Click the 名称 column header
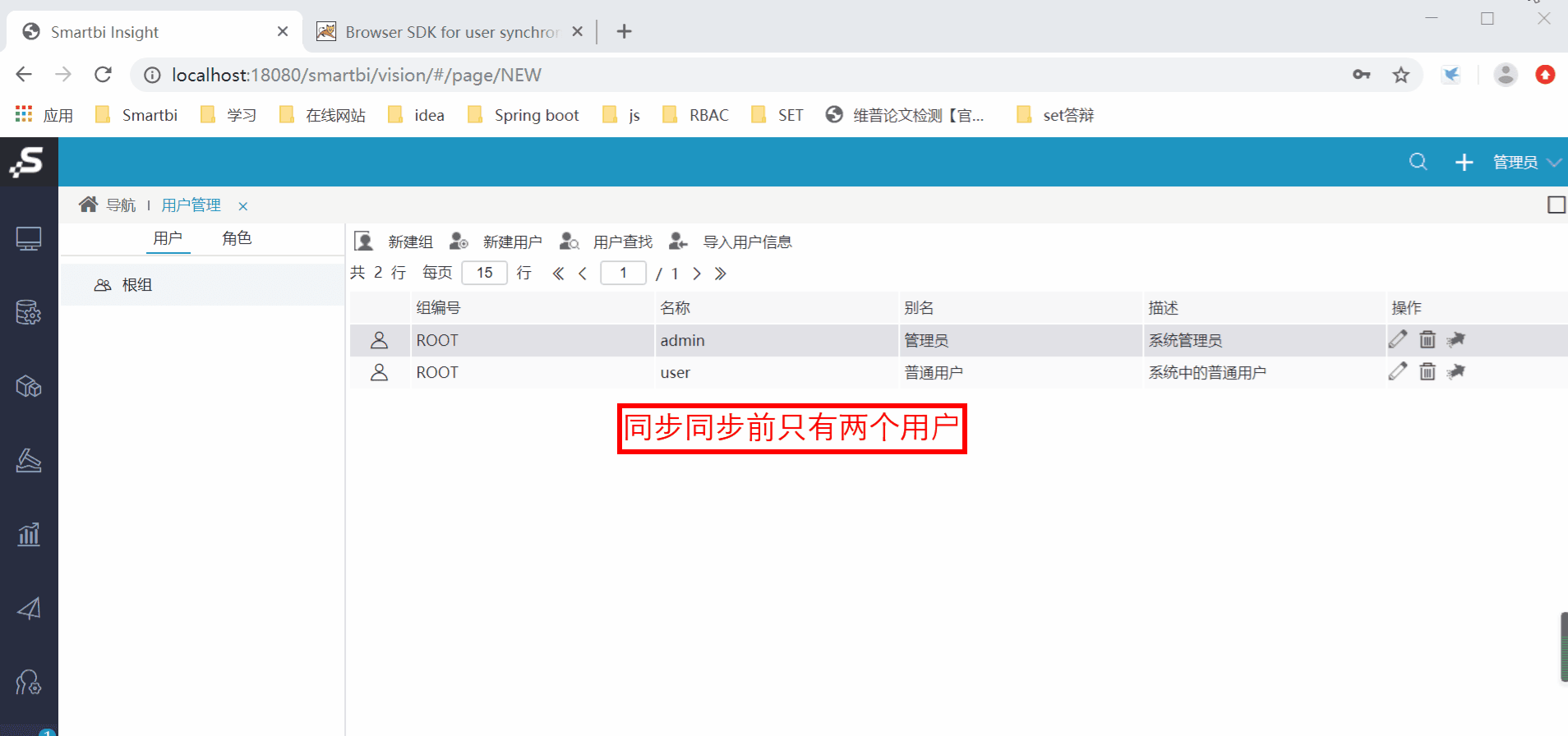The width and height of the screenshot is (1568, 736). click(x=776, y=308)
